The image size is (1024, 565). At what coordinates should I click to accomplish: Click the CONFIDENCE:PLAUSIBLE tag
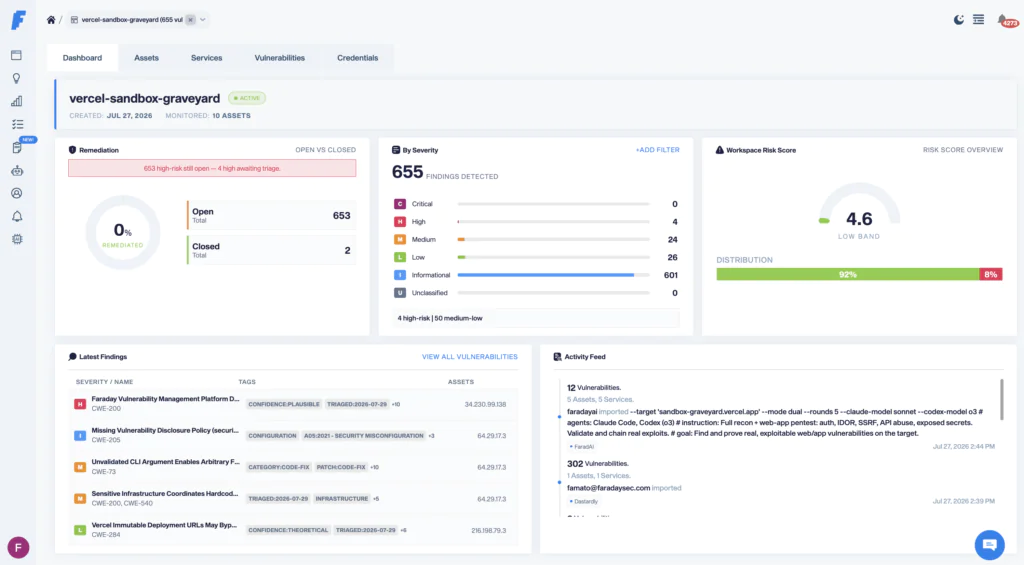click(284, 404)
